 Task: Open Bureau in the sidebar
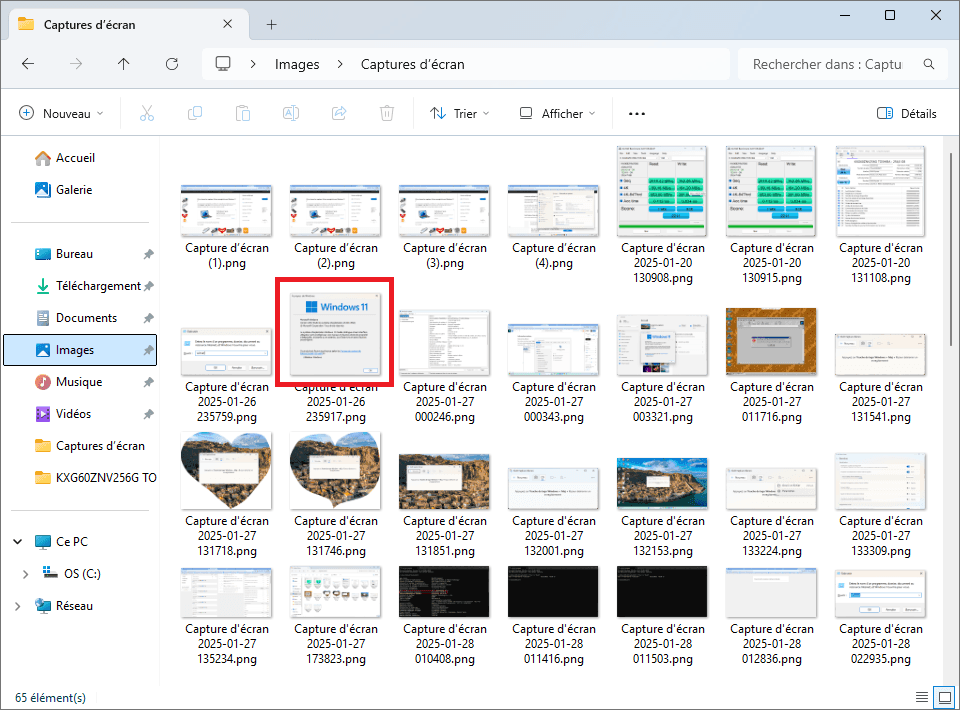(x=74, y=254)
